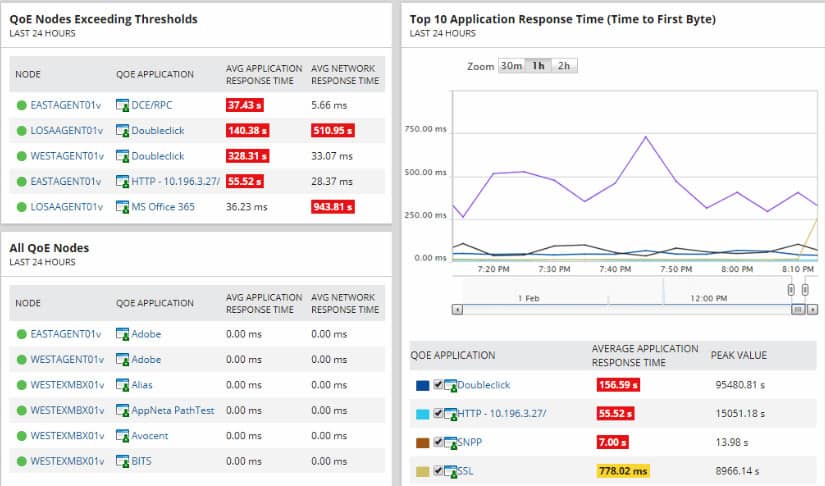Open the AppNeta PathTest application link
Viewport: 825px width, 486px height.
[x=173, y=410]
